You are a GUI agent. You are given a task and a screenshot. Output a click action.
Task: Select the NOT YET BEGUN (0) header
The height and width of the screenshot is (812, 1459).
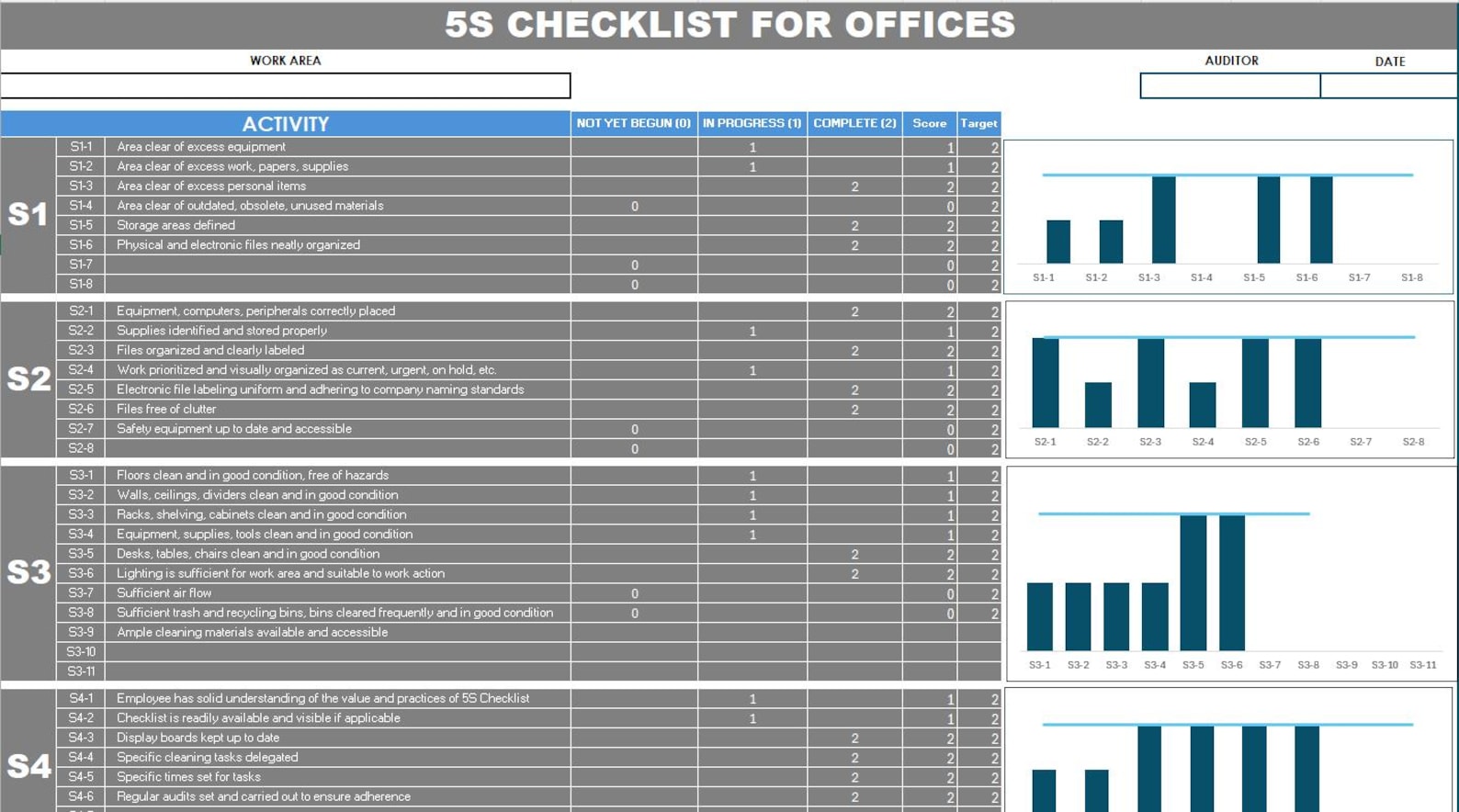point(634,124)
